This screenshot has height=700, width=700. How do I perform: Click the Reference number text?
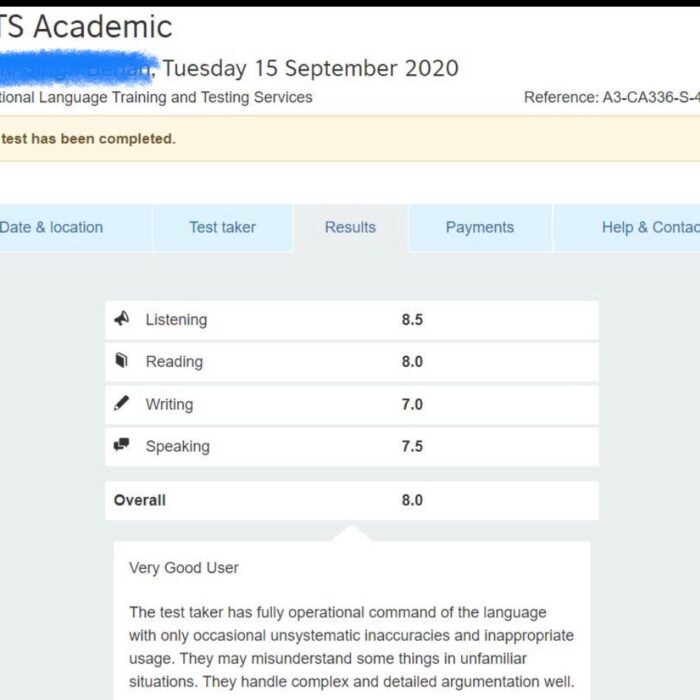click(x=612, y=97)
